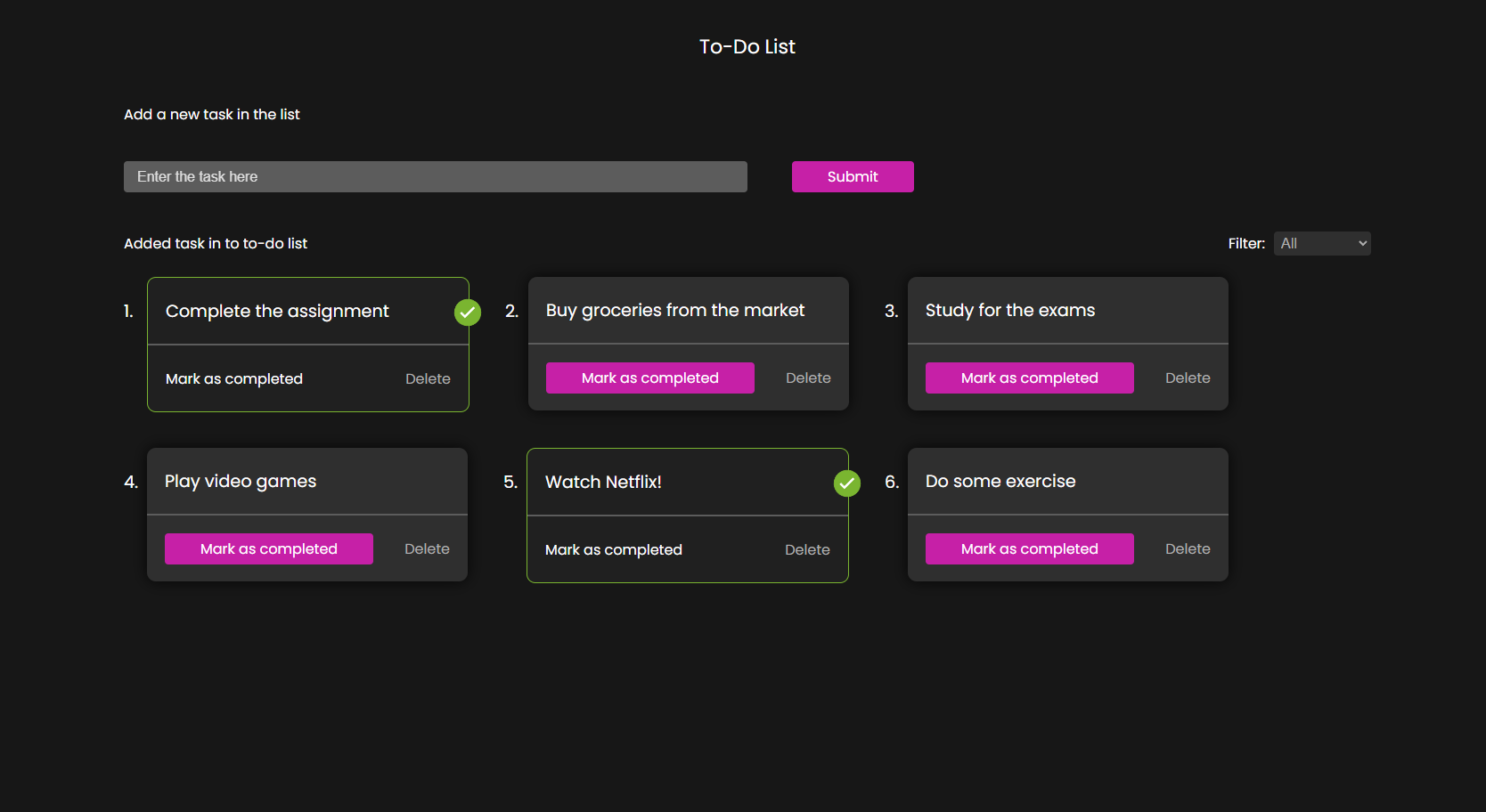This screenshot has height=812, width=1486.
Task: Select the Watch Netflix! title text
Action: click(603, 482)
